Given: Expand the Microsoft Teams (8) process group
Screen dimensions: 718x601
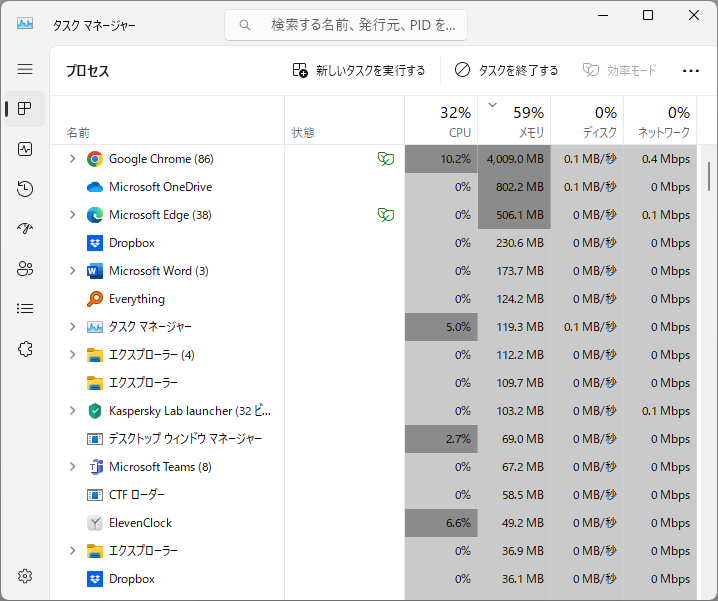Looking at the screenshot, I should point(72,467).
